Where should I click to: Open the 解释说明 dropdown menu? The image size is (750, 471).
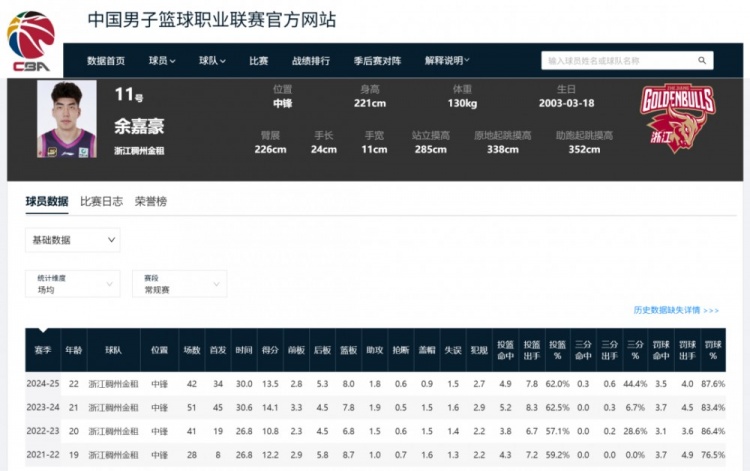click(x=448, y=61)
